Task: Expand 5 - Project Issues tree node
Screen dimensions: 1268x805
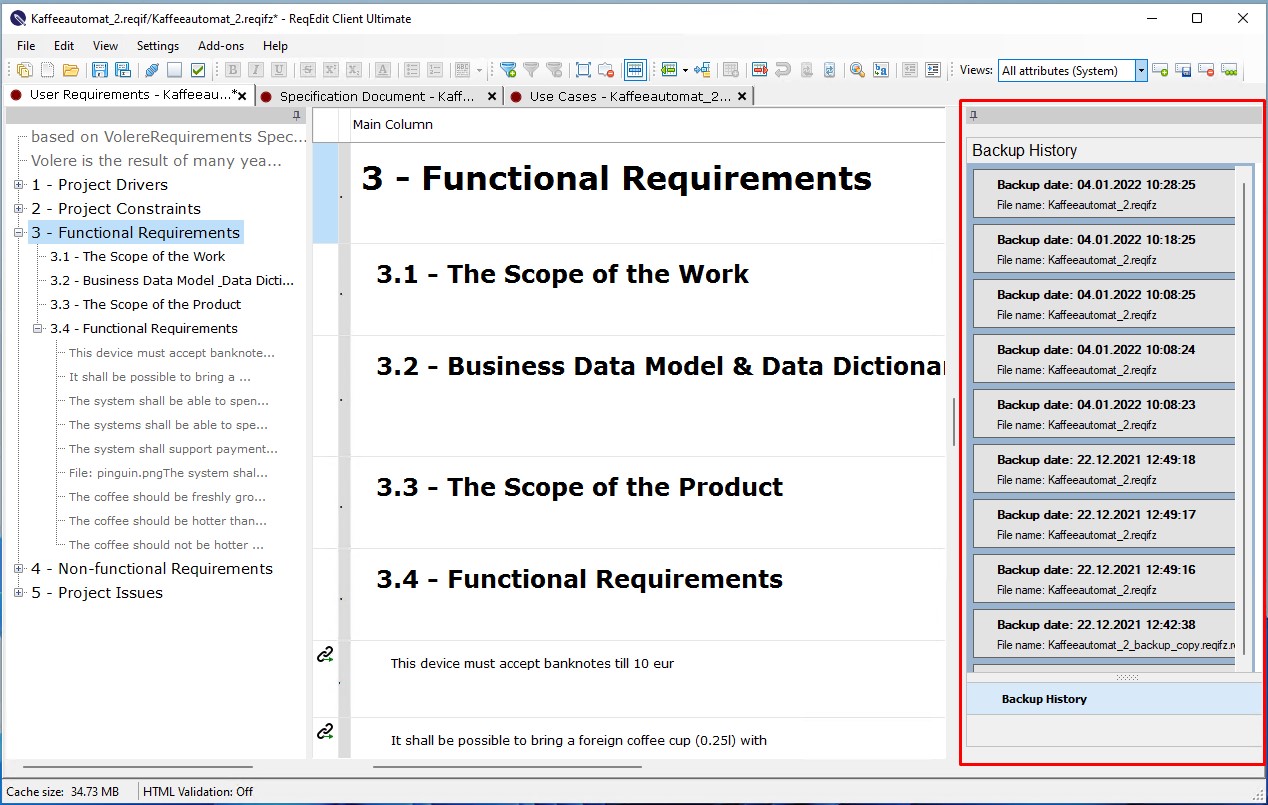Action: pyautogui.click(x=18, y=593)
